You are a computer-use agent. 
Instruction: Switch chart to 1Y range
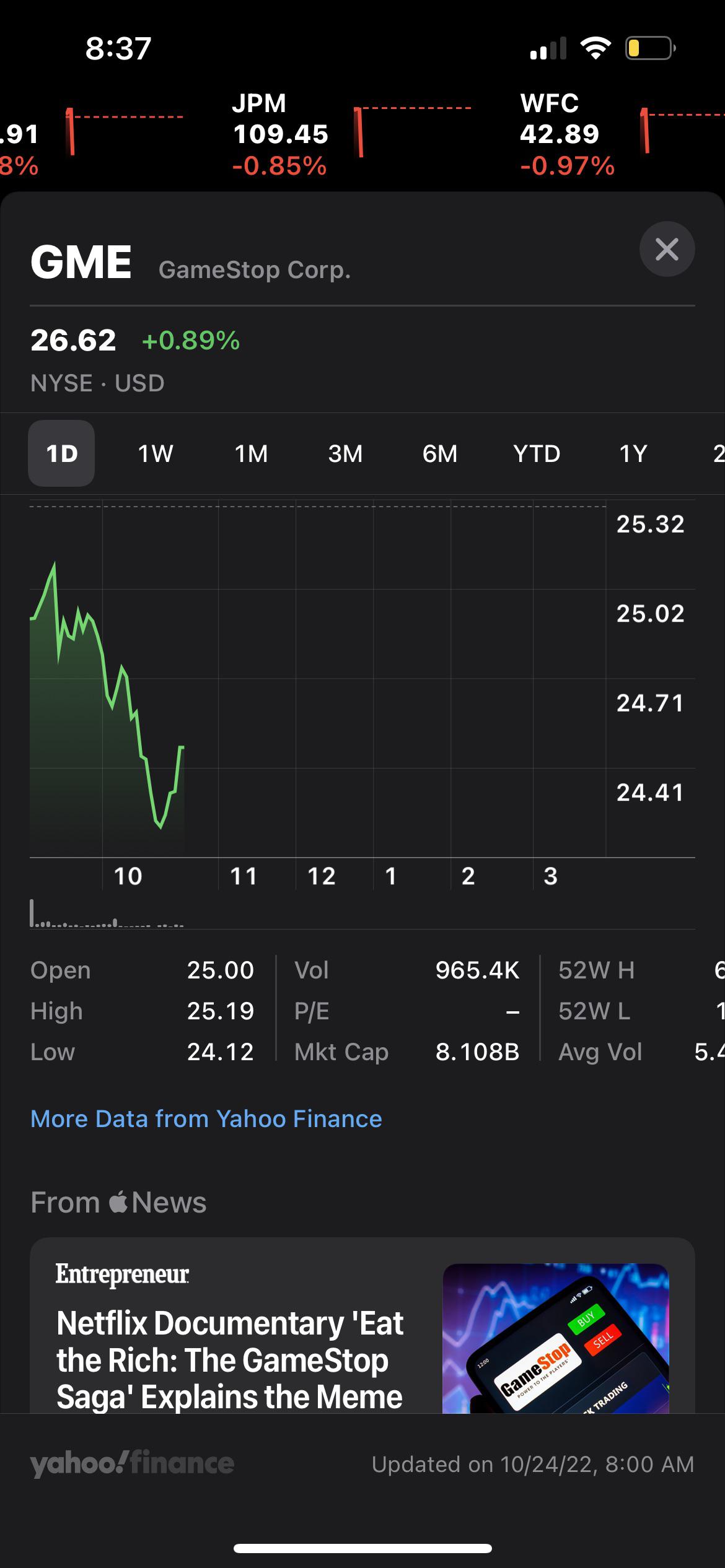coord(633,454)
